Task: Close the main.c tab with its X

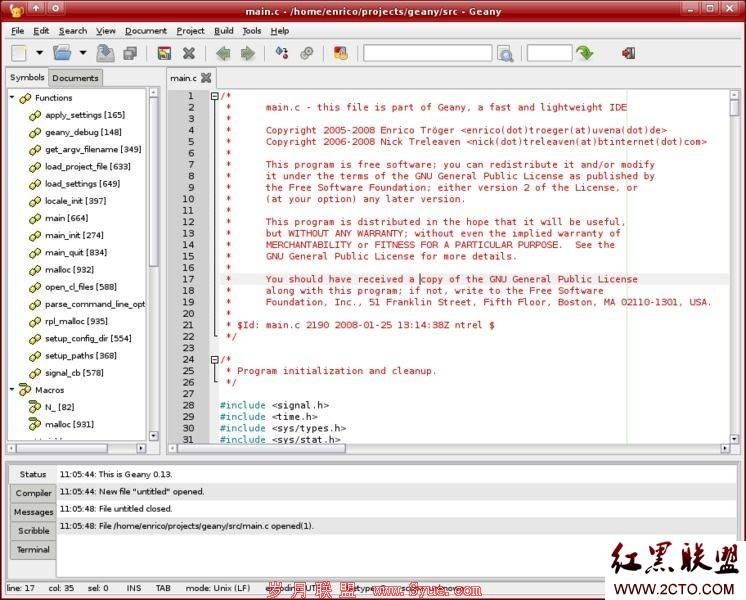Action: pos(206,78)
